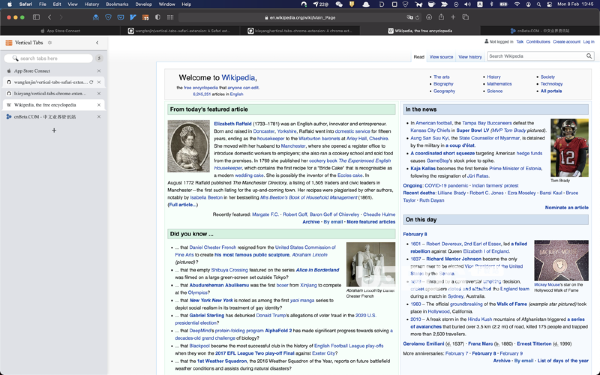Image resolution: width=600 pixels, height=375 pixels.
Task: Click the Super Bowl LV link
Action: pyautogui.click(x=473, y=130)
